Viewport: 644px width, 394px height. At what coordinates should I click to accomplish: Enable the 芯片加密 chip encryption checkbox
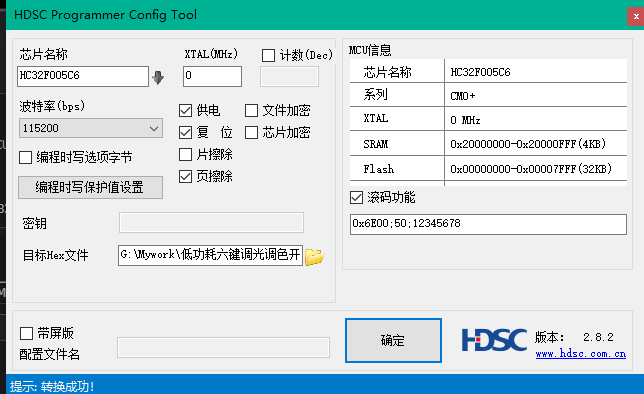[251, 132]
